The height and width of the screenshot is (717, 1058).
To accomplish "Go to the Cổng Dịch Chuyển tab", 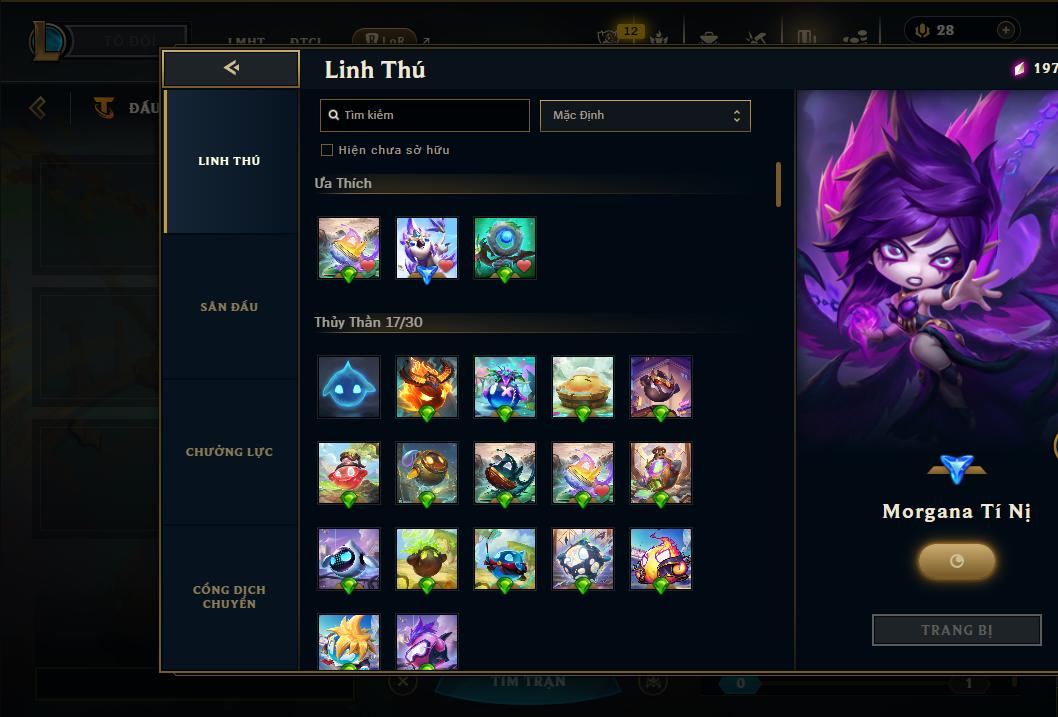I will (x=229, y=596).
